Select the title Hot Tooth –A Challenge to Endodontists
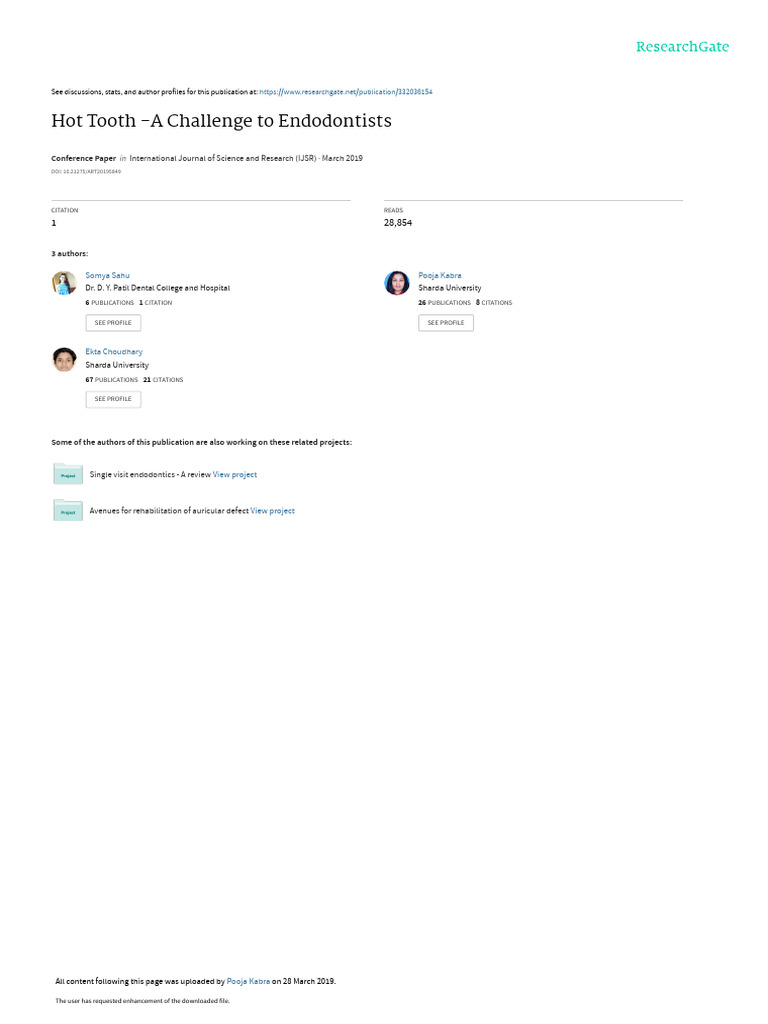The height and width of the screenshot is (1024, 768). coord(221,121)
